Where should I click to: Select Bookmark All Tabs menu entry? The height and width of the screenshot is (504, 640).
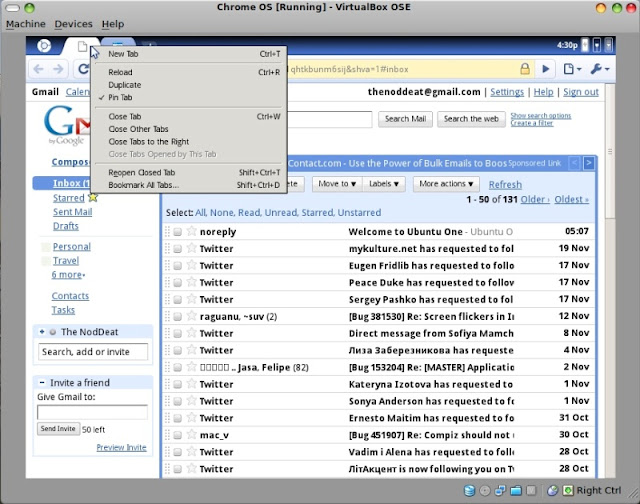[143, 185]
